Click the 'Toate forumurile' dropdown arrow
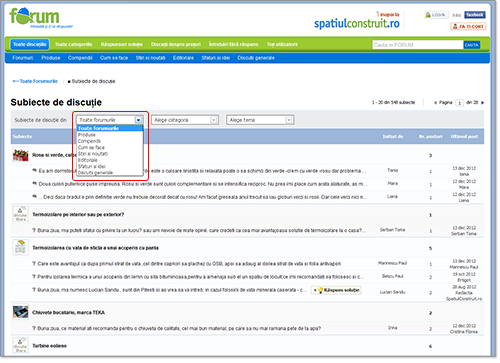500x363 pixels. click(138, 120)
